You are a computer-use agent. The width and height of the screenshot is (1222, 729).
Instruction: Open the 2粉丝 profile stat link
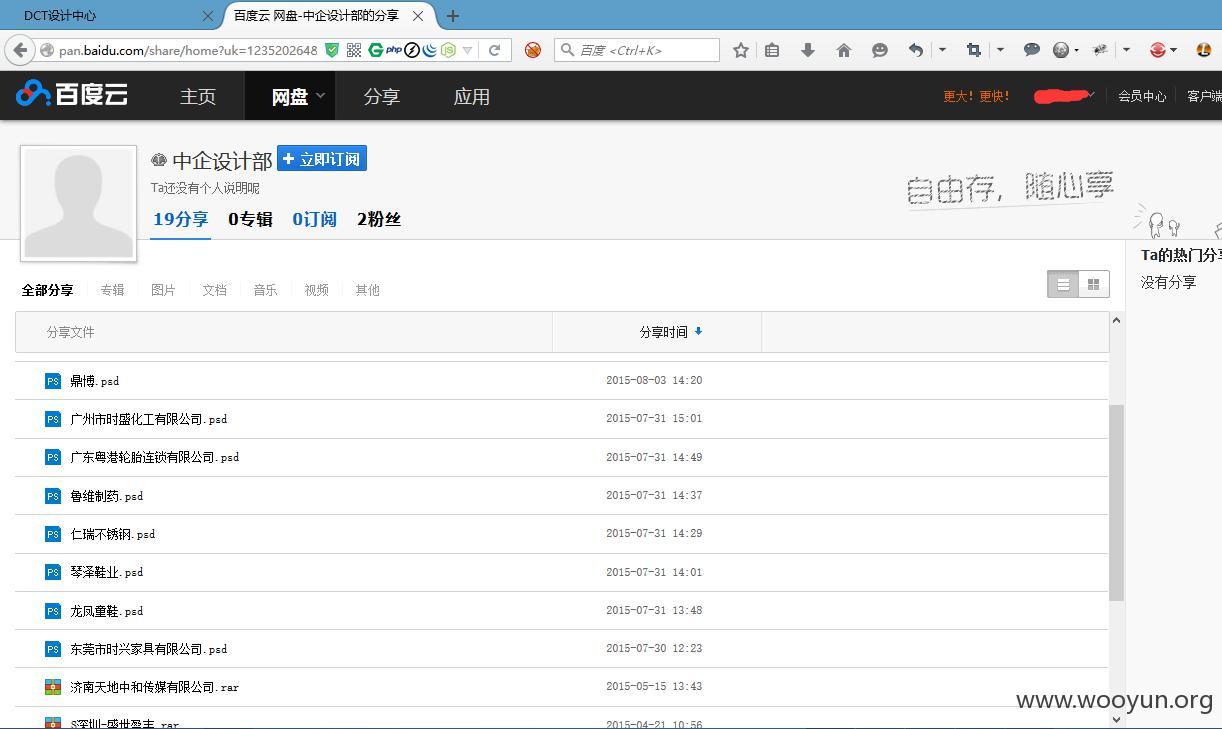pos(379,219)
